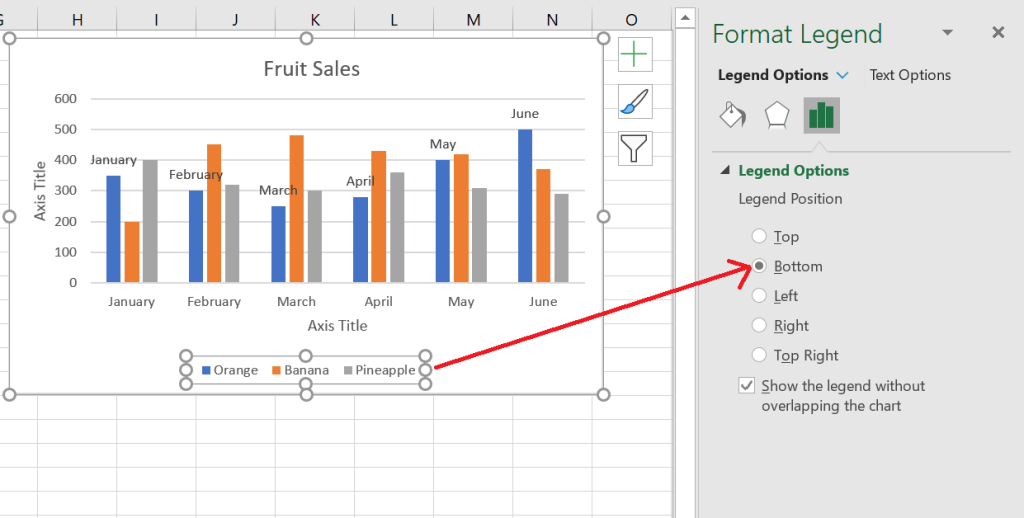Select Top Right legend position

point(759,355)
